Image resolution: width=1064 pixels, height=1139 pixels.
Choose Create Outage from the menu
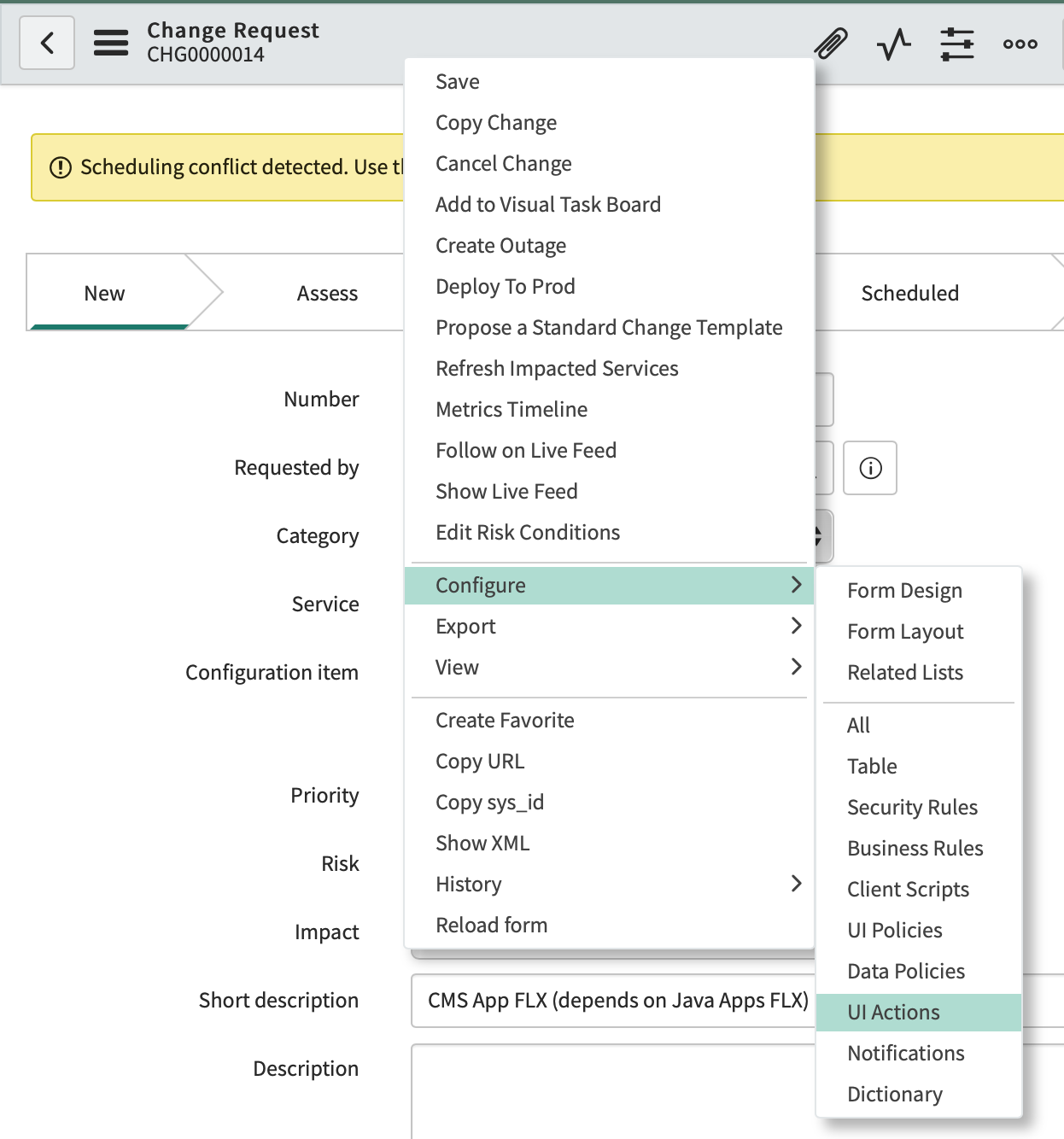click(x=500, y=246)
